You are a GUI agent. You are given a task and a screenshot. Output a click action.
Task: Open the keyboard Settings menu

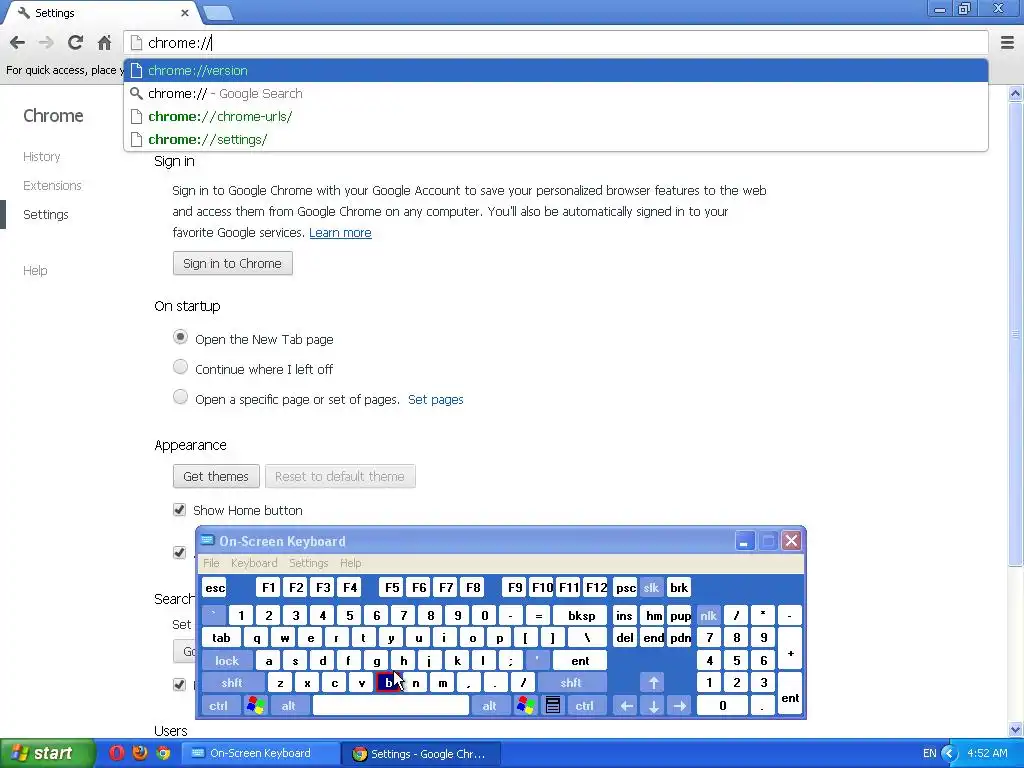(x=308, y=563)
